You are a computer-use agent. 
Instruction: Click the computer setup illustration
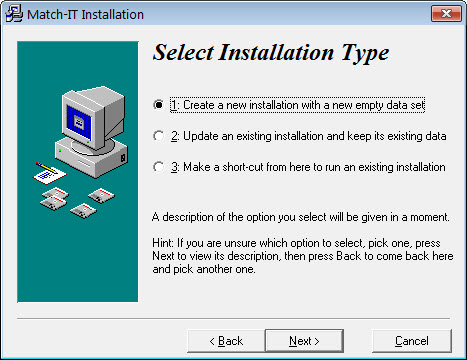pyautogui.click(x=78, y=172)
